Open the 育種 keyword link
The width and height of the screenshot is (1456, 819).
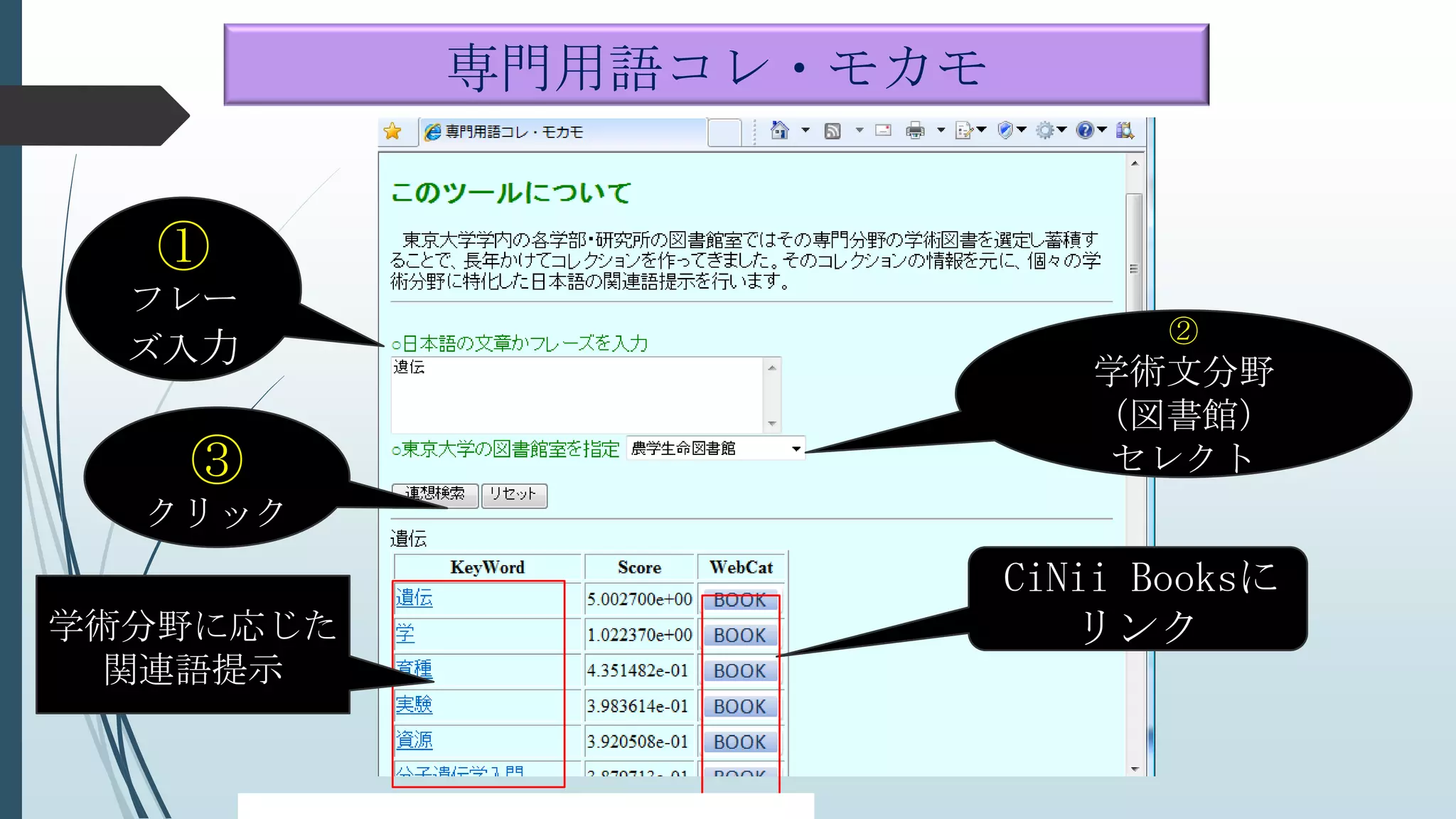tap(414, 669)
